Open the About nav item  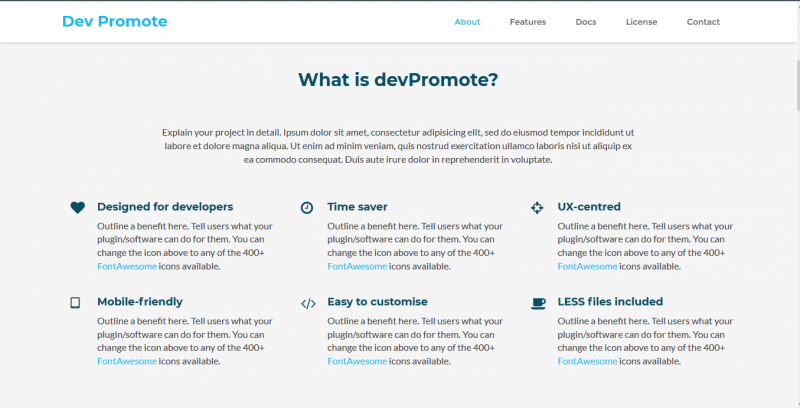[467, 22]
